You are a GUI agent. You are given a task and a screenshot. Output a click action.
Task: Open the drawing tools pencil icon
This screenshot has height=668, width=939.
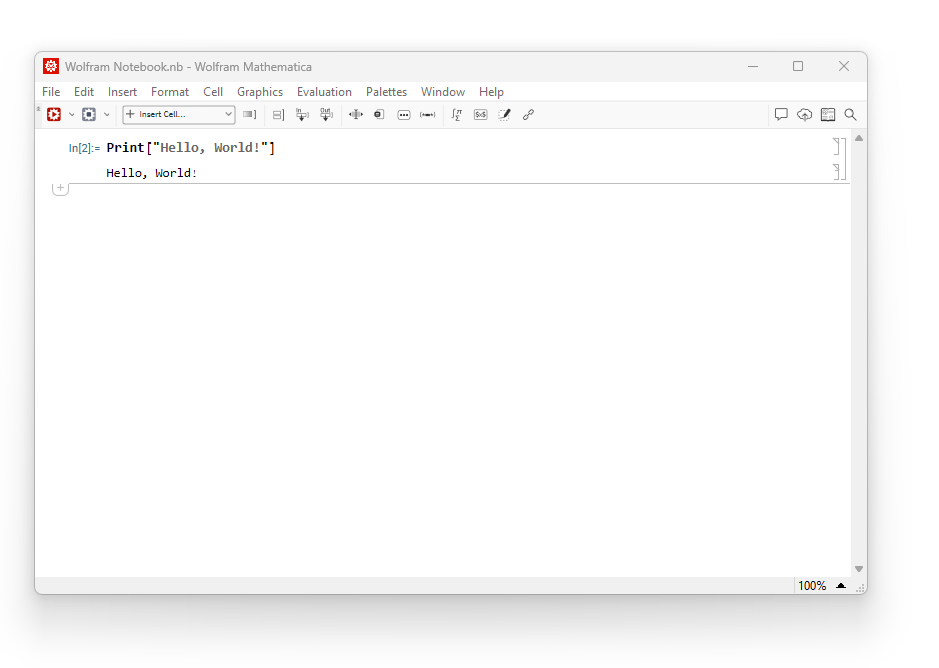tap(504, 114)
